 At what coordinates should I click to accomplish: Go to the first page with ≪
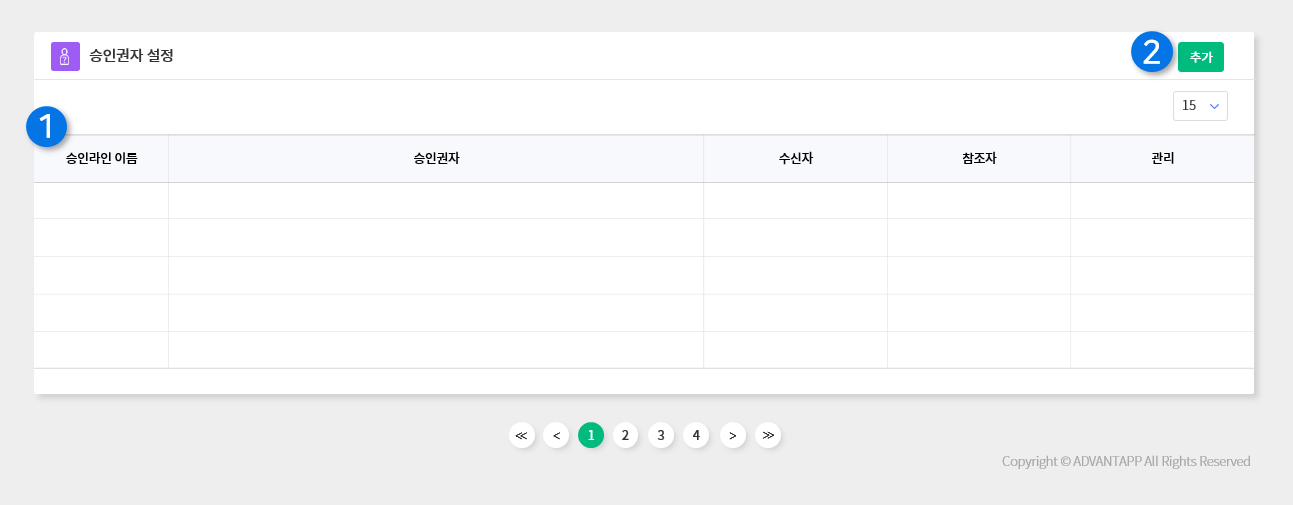click(x=521, y=435)
